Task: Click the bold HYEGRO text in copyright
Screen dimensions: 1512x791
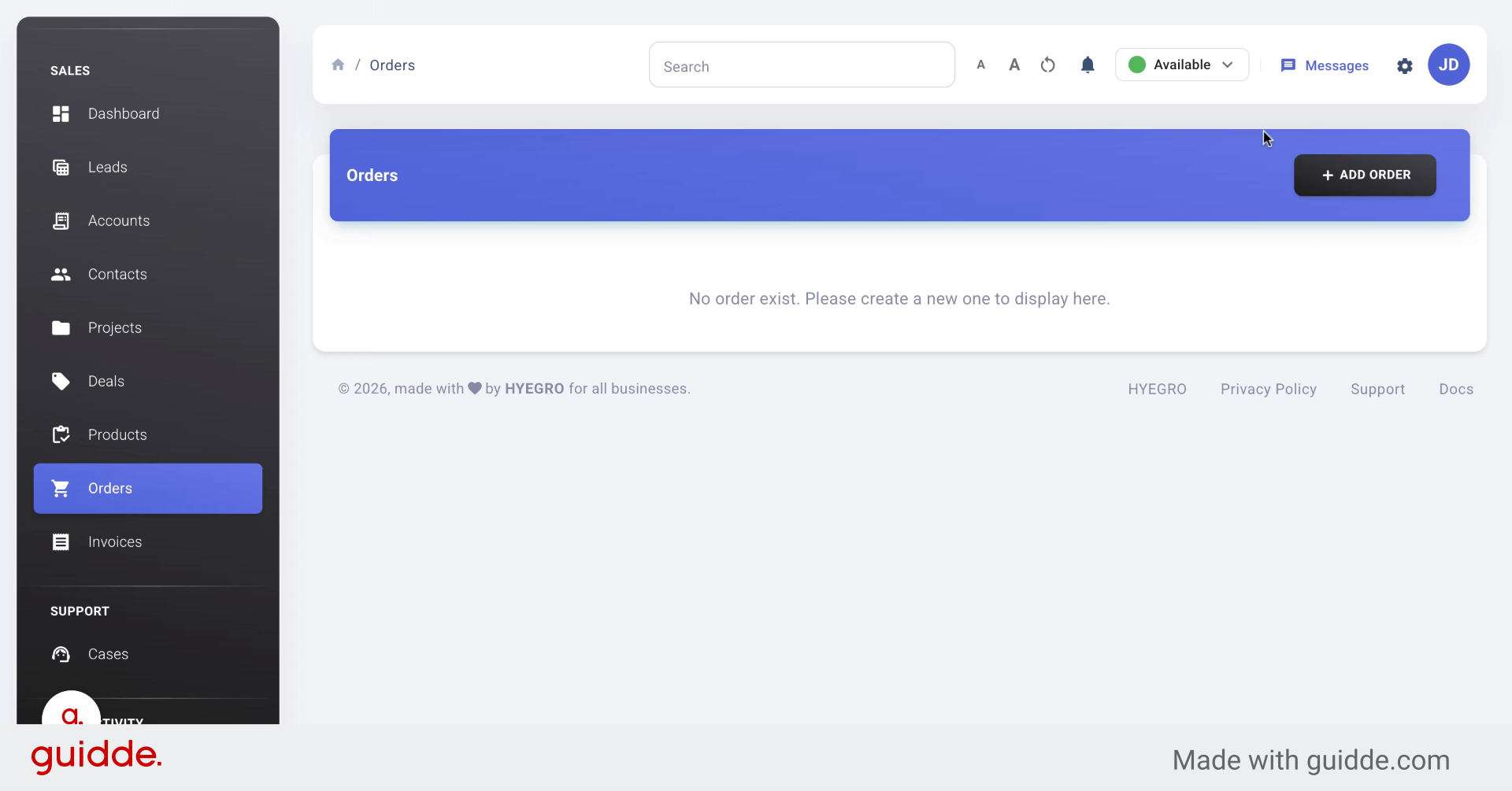Action: [x=535, y=389]
